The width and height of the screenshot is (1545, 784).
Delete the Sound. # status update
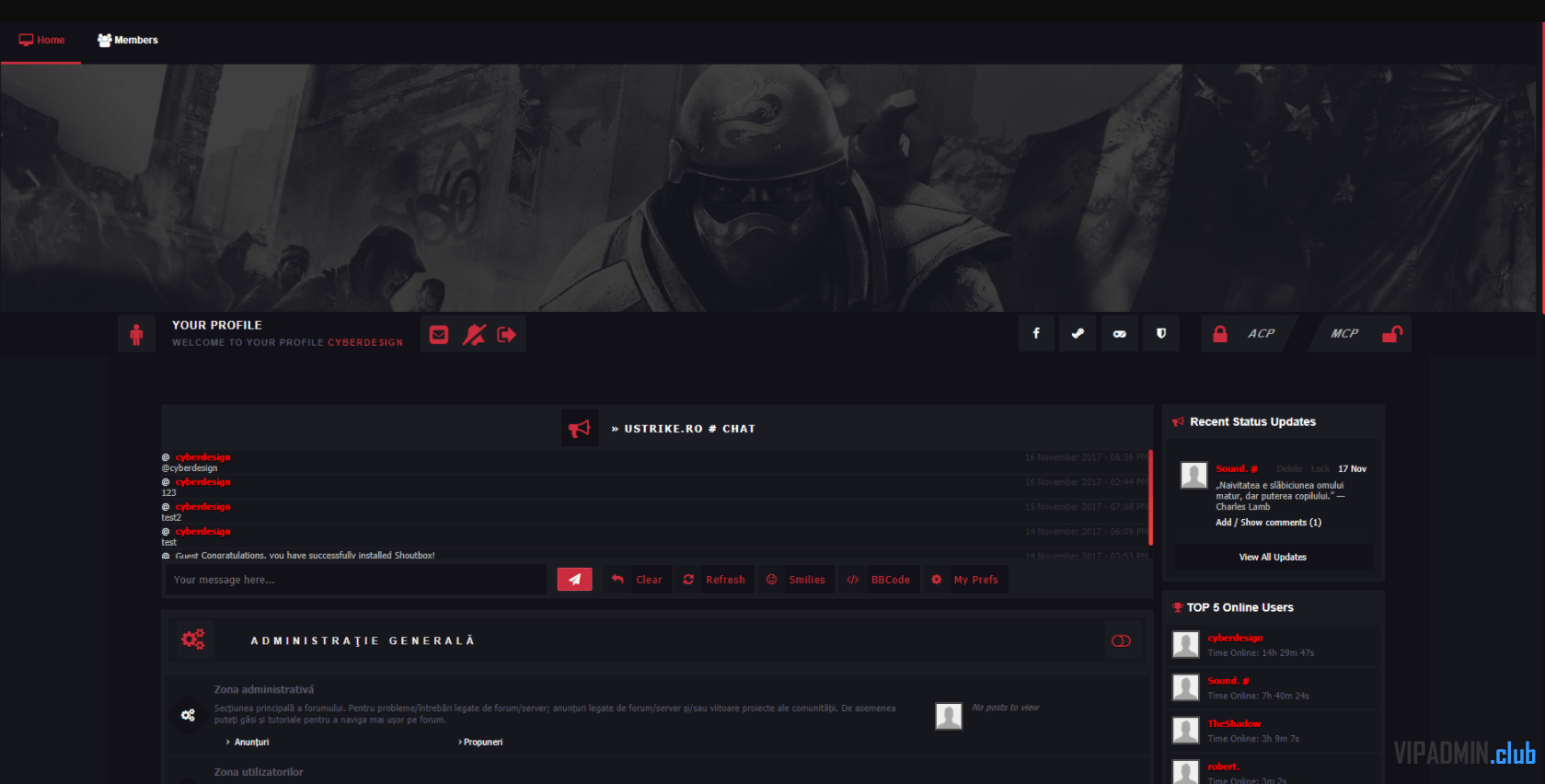1289,468
